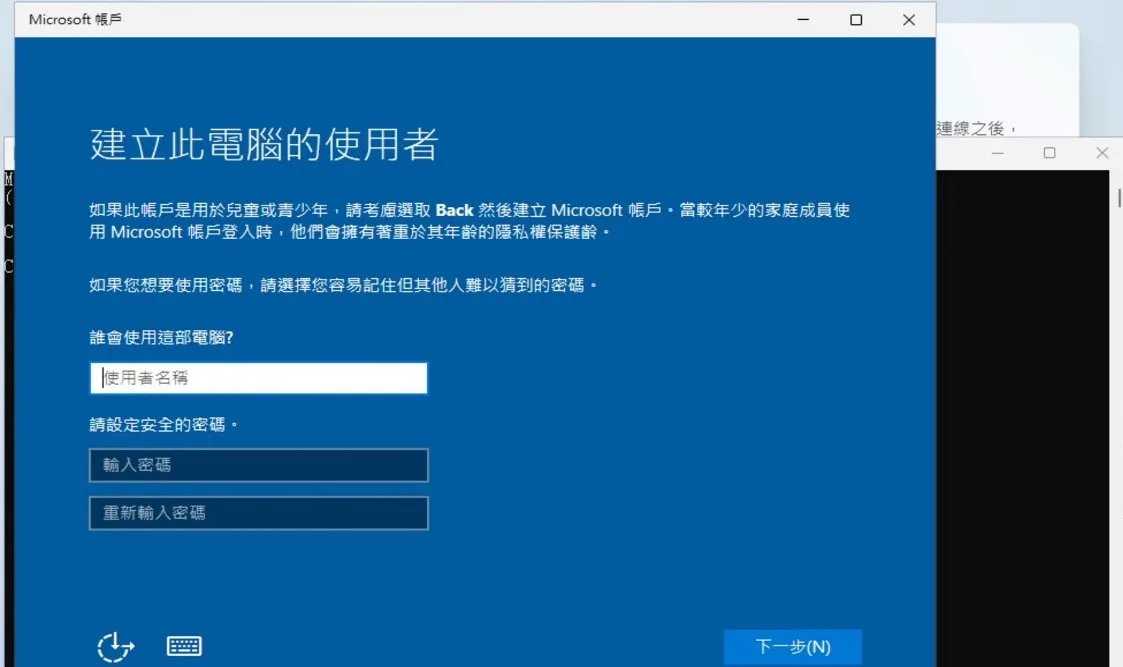Click the 如果您想要使用密碼 hint sentence

[342, 286]
